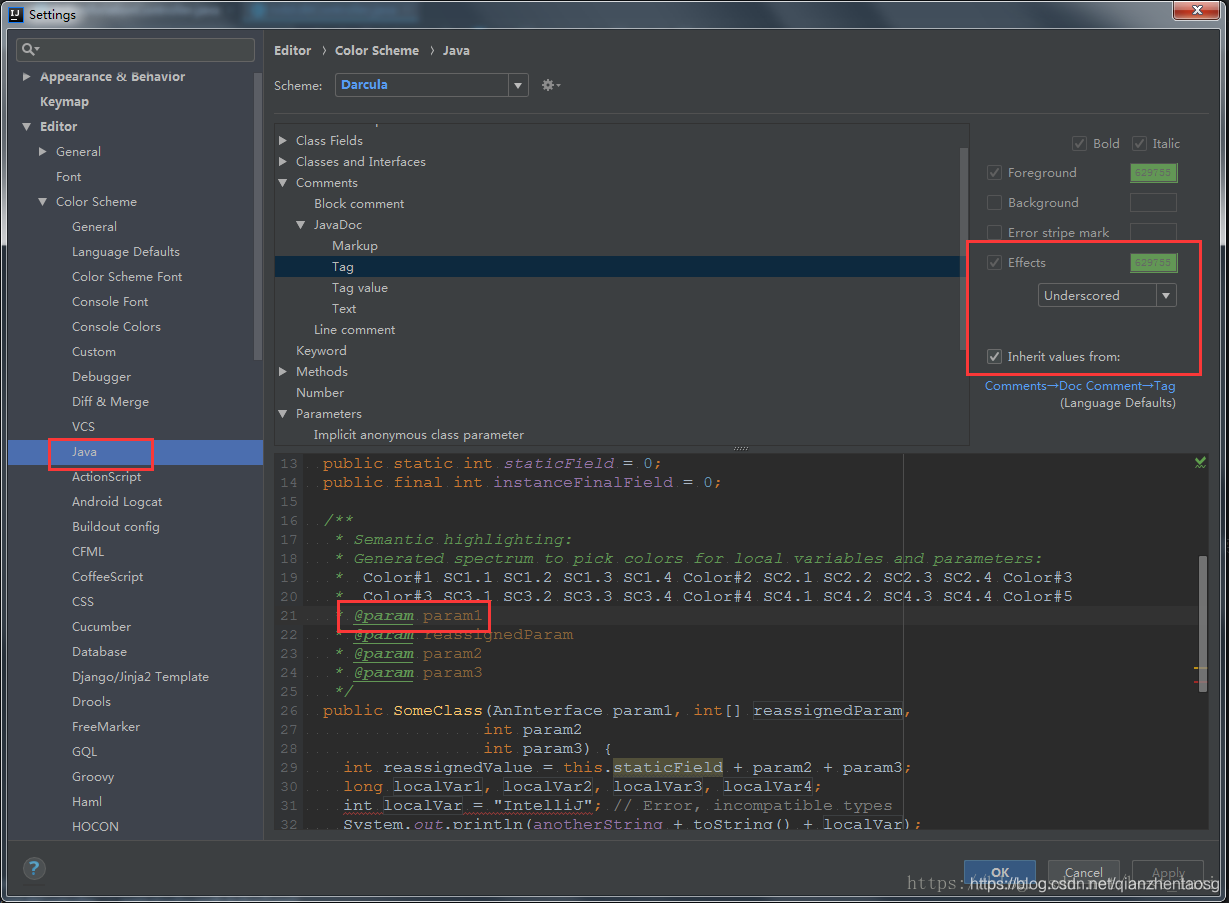The height and width of the screenshot is (903, 1229).
Task: Click the search magnifier icon in settings
Action: tap(30, 49)
